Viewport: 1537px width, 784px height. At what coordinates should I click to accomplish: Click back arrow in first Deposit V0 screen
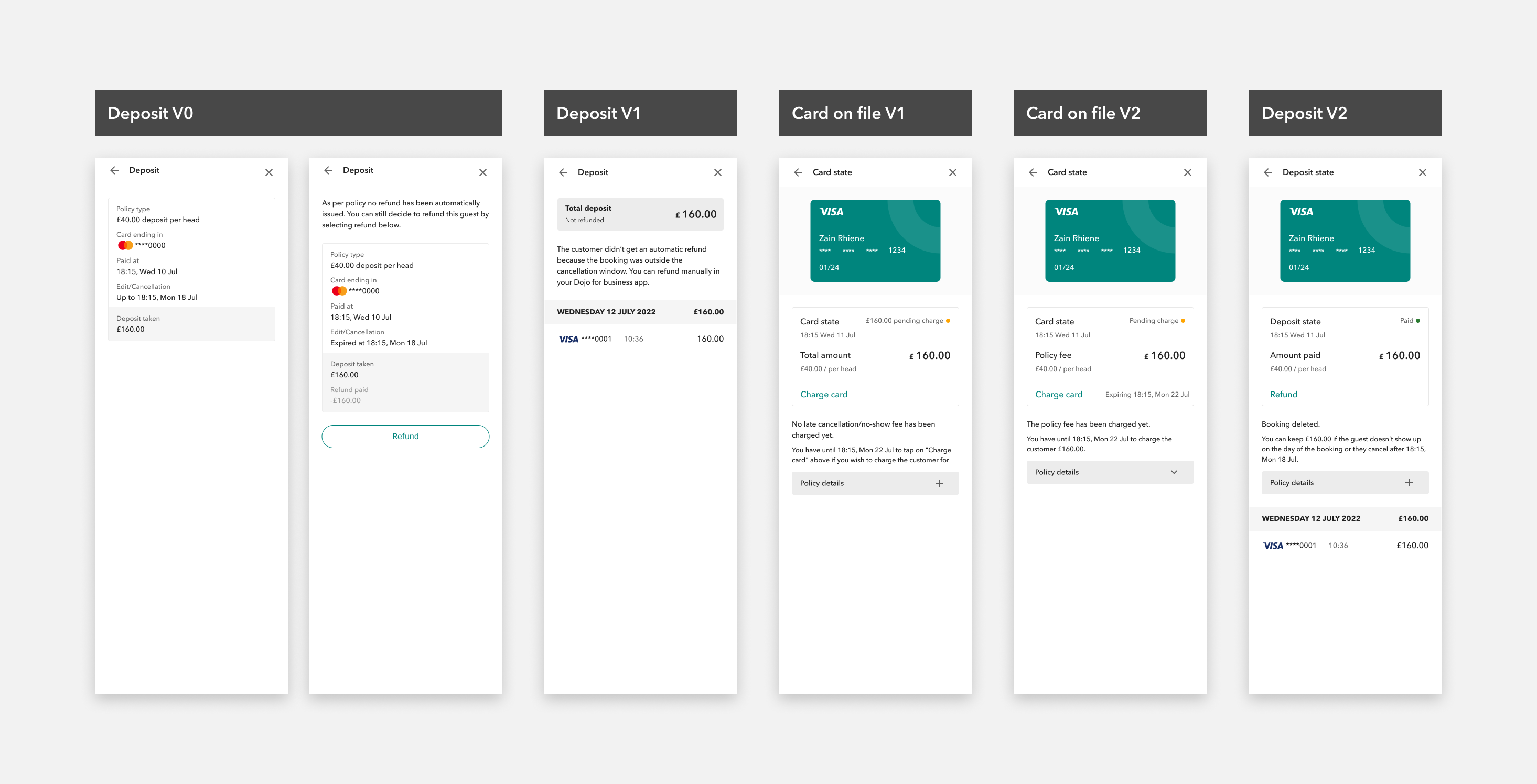click(x=114, y=170)
